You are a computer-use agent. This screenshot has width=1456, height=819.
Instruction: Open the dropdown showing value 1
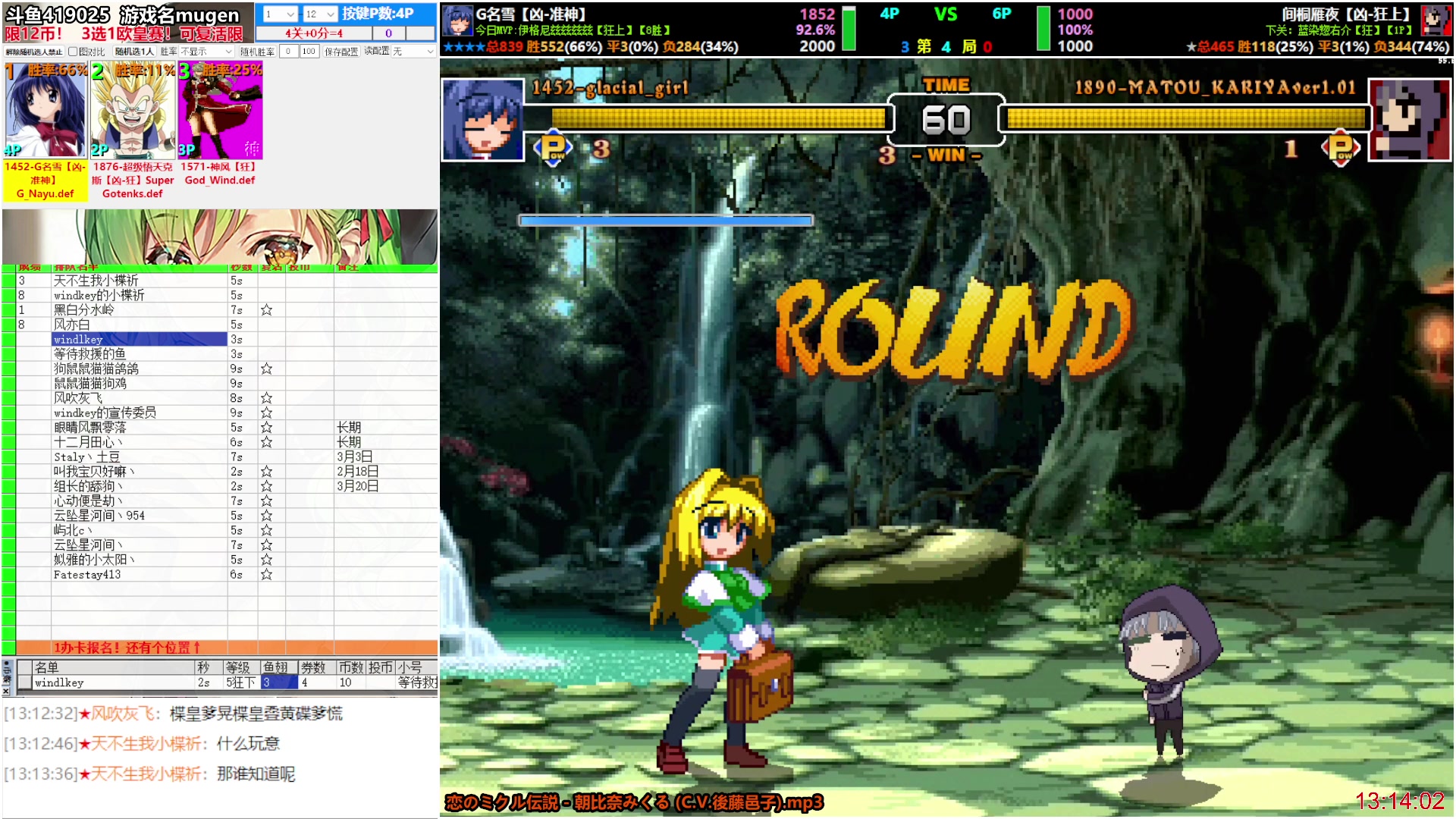coord(279,14)
